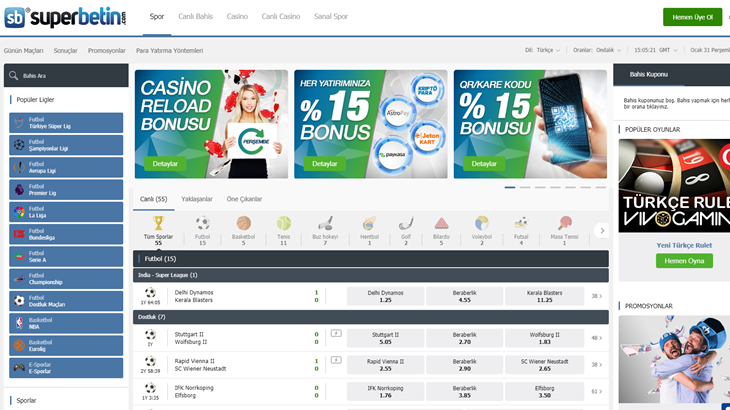The image size is (730, 410).
Task: Select Futbol sport icon filter
Action: (x=203, y=223)
